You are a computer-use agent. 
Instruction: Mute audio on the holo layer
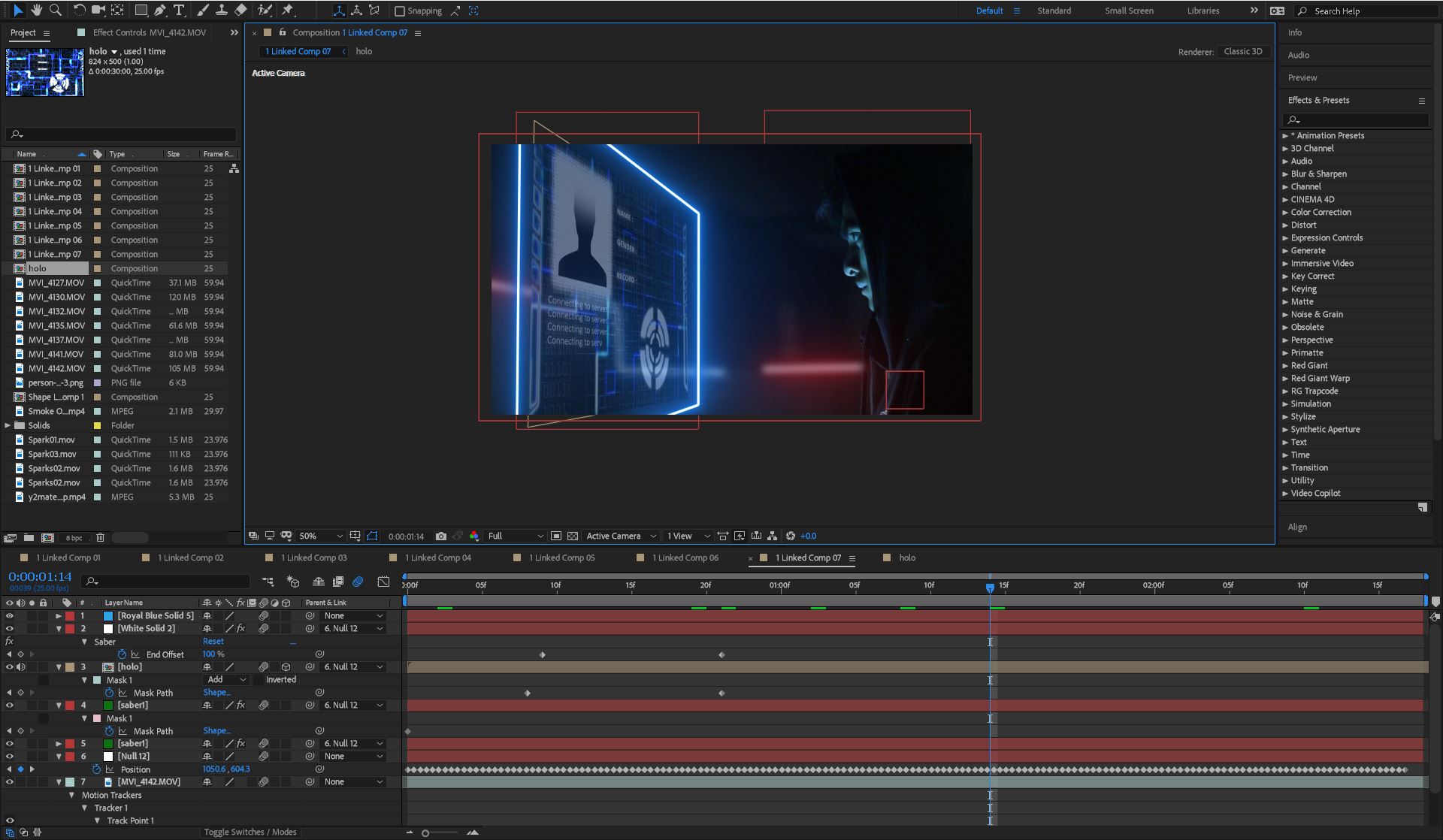[21, 666]
